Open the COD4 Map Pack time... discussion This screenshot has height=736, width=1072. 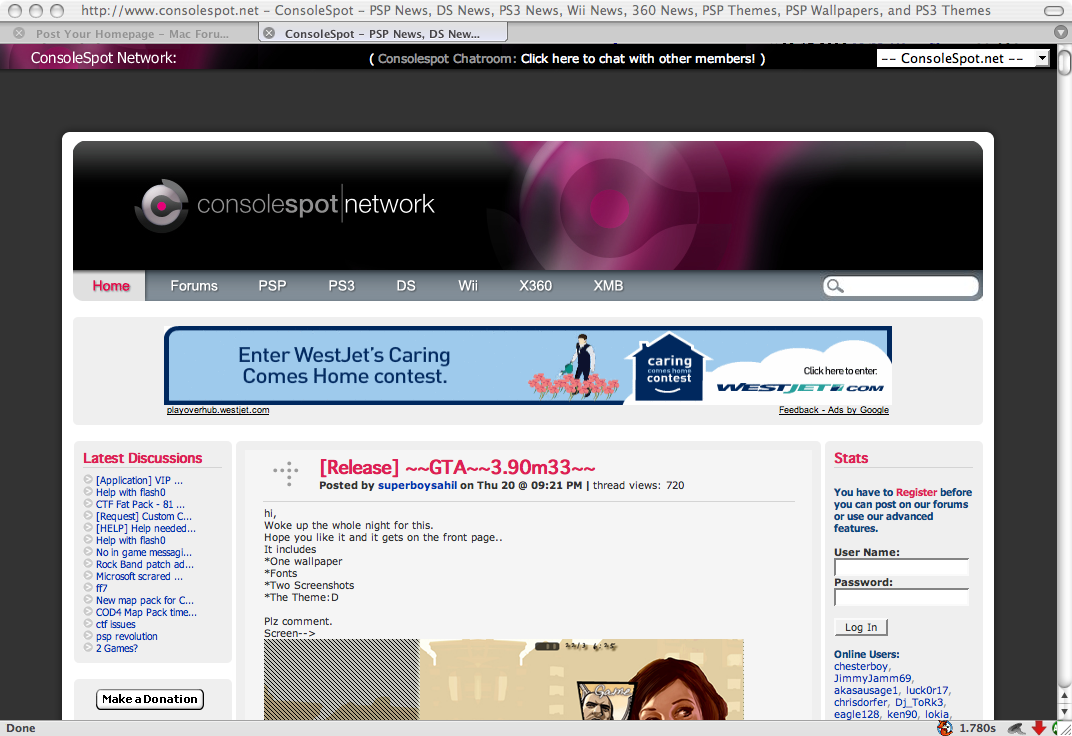[x=146, y=612]
